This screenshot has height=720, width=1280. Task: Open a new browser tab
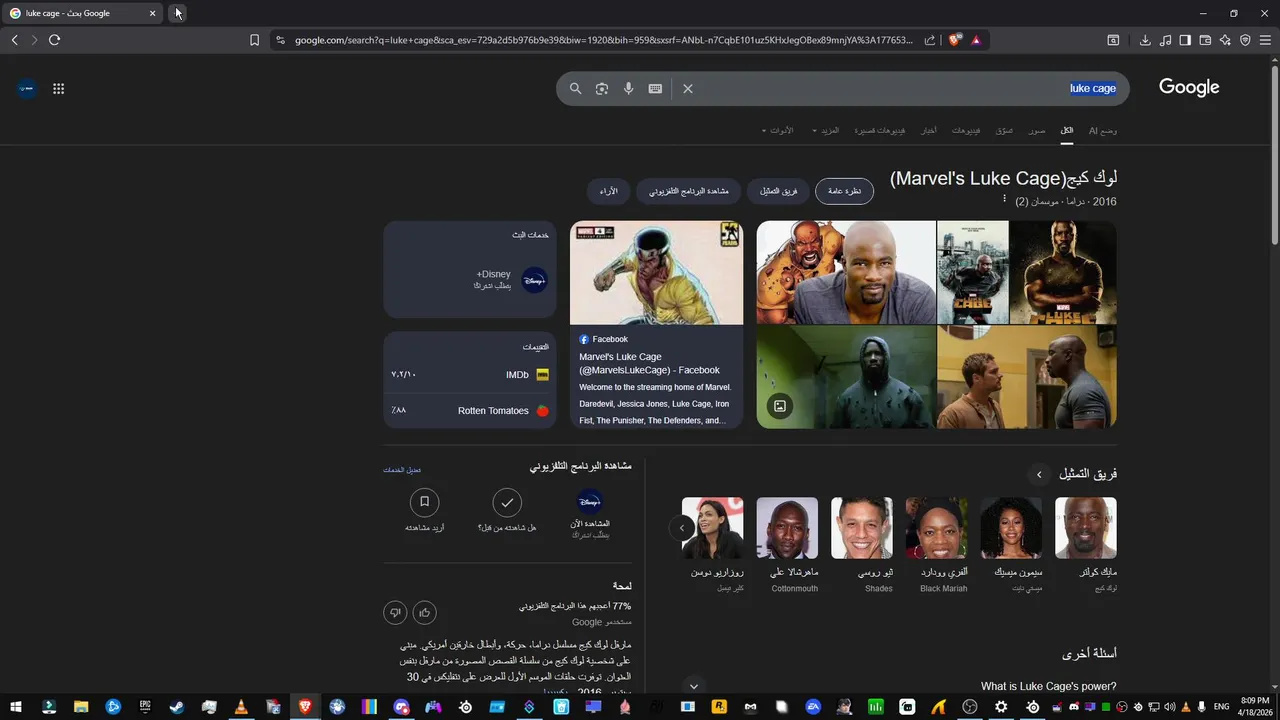pyautogui.click(x=177, y=13)
